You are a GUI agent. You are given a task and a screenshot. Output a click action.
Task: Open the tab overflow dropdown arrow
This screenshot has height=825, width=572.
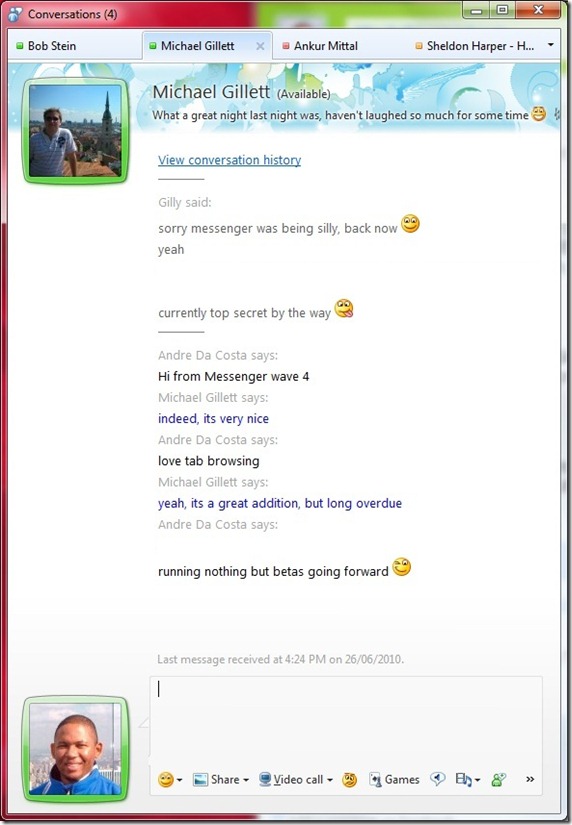(550, 45)
